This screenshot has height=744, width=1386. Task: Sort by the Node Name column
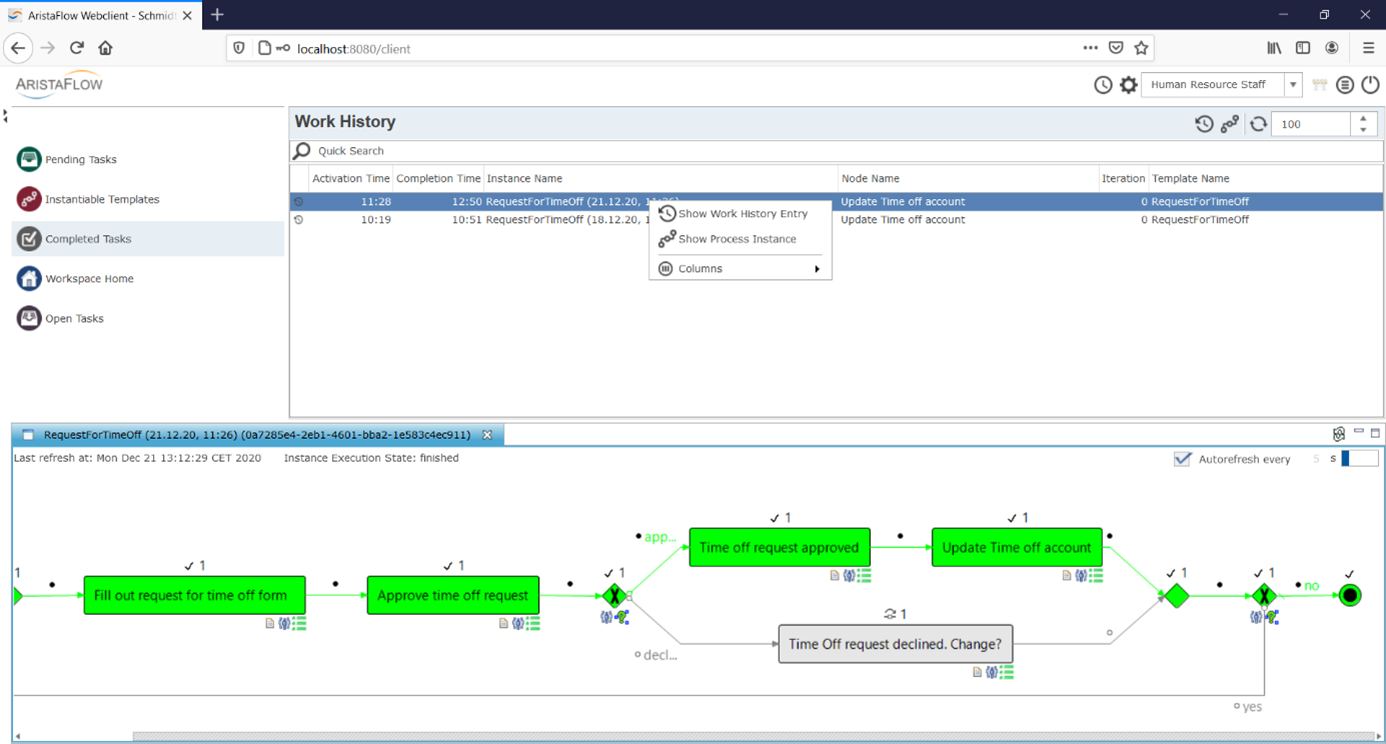point(968,178)
